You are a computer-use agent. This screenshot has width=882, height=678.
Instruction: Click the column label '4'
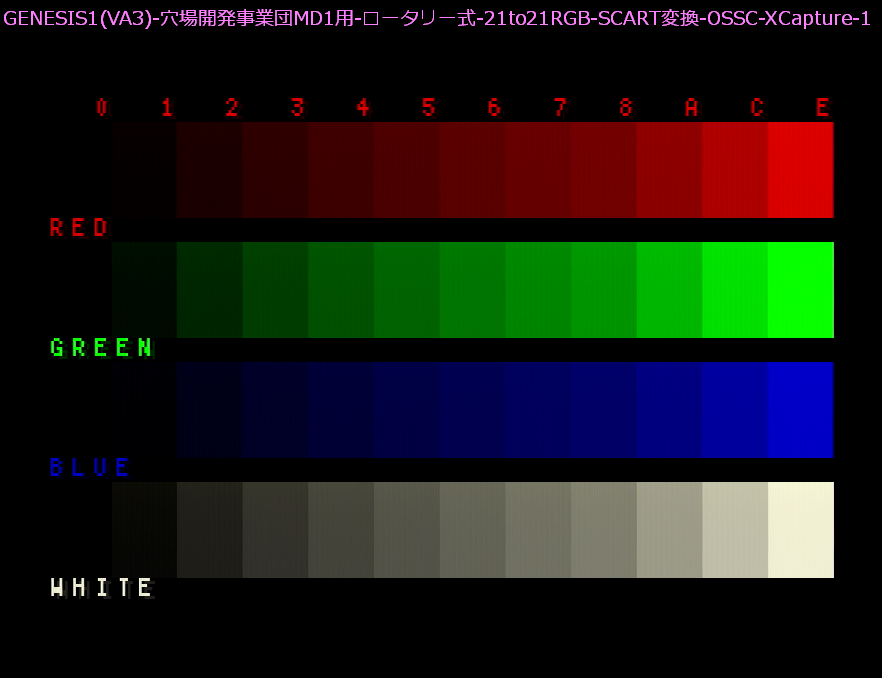tap(363, 107)
